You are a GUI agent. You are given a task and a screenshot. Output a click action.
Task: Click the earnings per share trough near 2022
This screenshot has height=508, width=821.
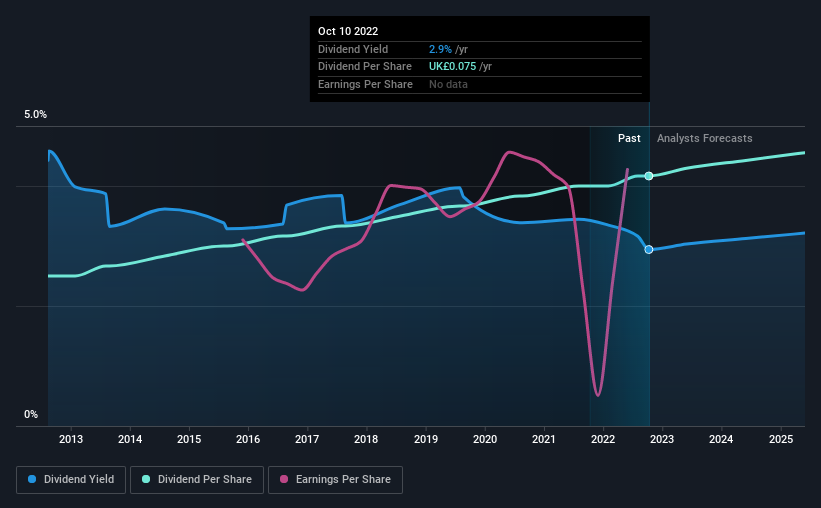pyautogui.click(x=598, y=393)
